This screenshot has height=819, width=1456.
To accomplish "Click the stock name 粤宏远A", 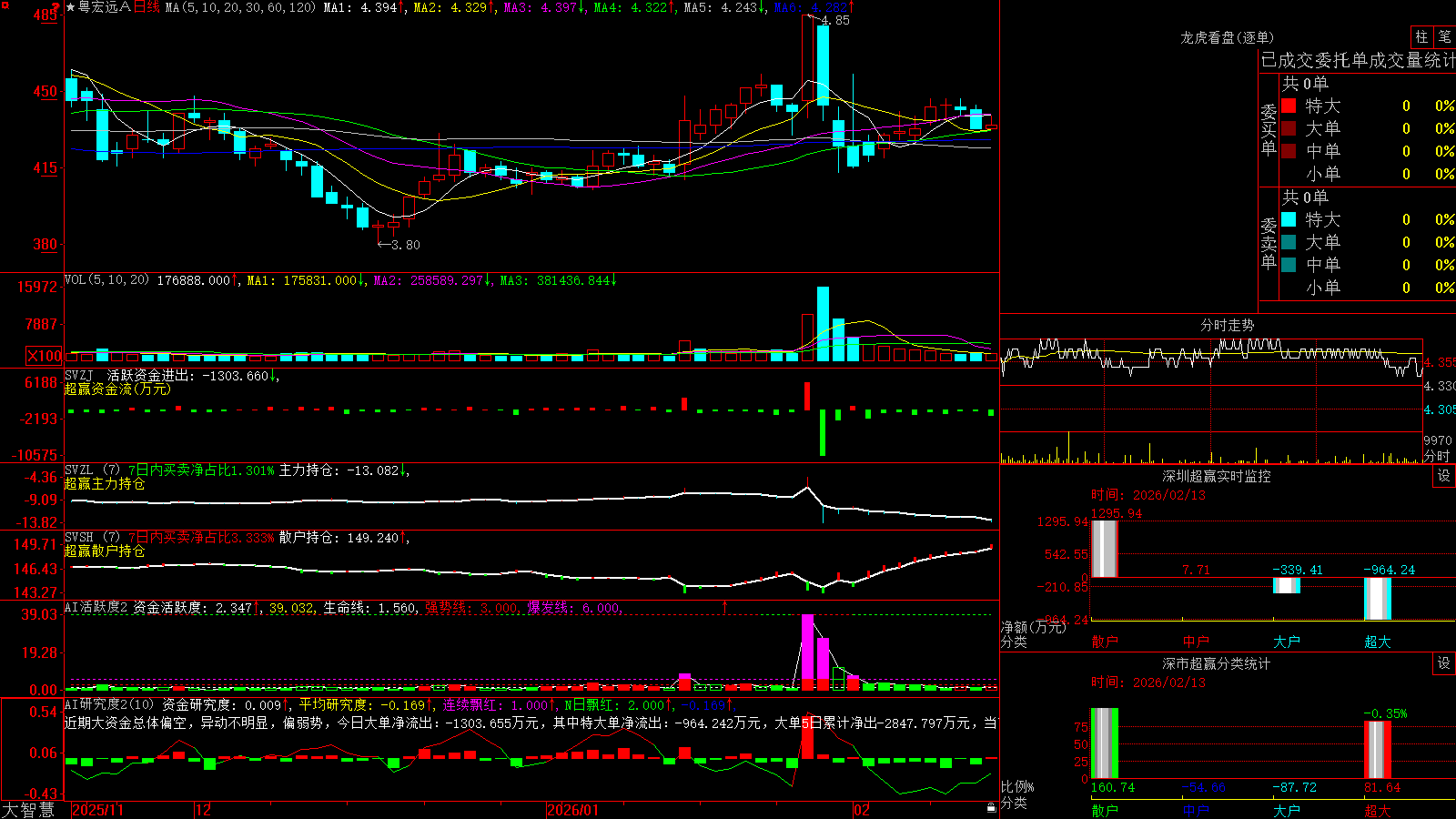I will (x=105, y=7).
